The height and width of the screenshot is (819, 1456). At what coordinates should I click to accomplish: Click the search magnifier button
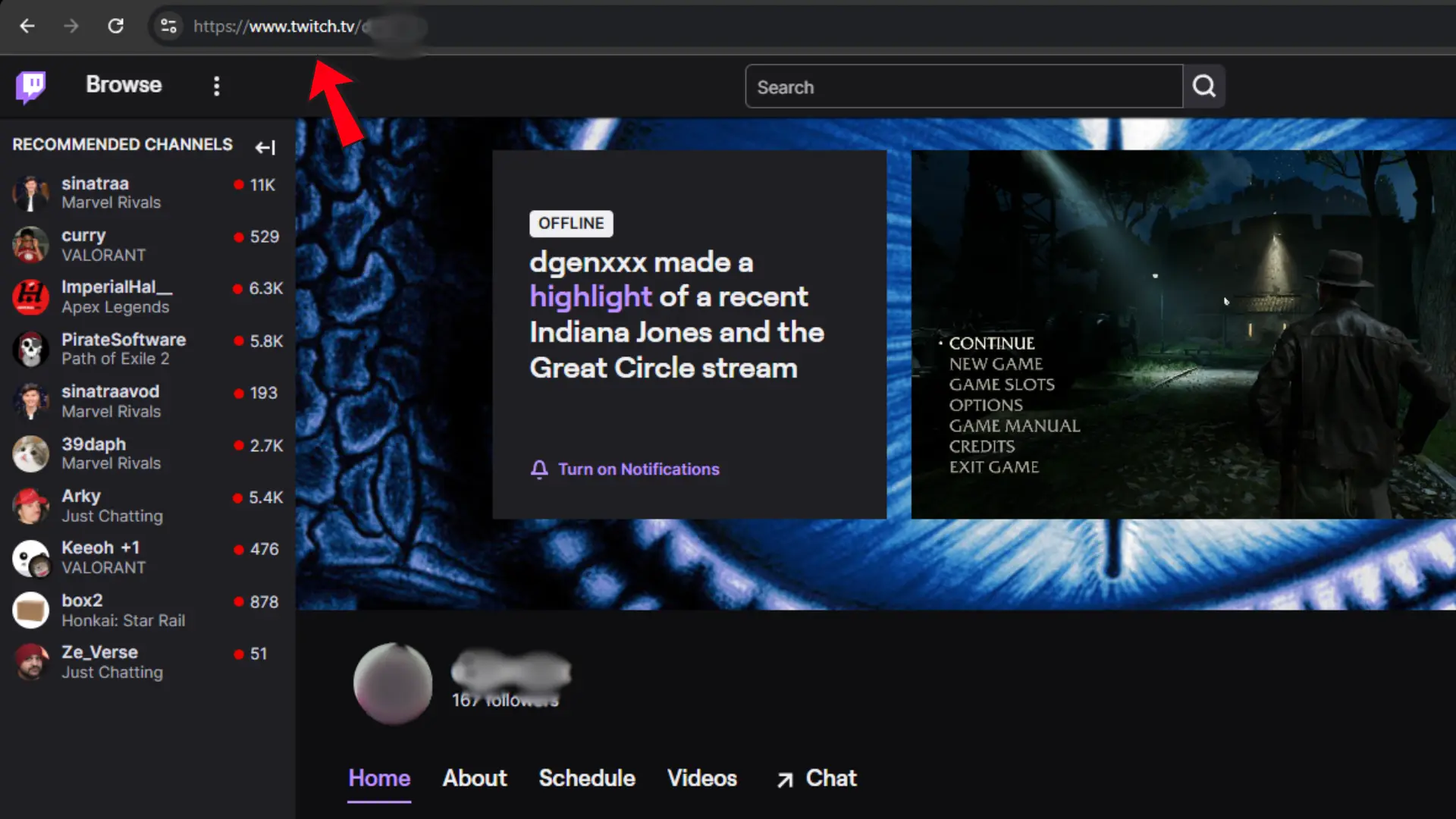point(1204,86)
